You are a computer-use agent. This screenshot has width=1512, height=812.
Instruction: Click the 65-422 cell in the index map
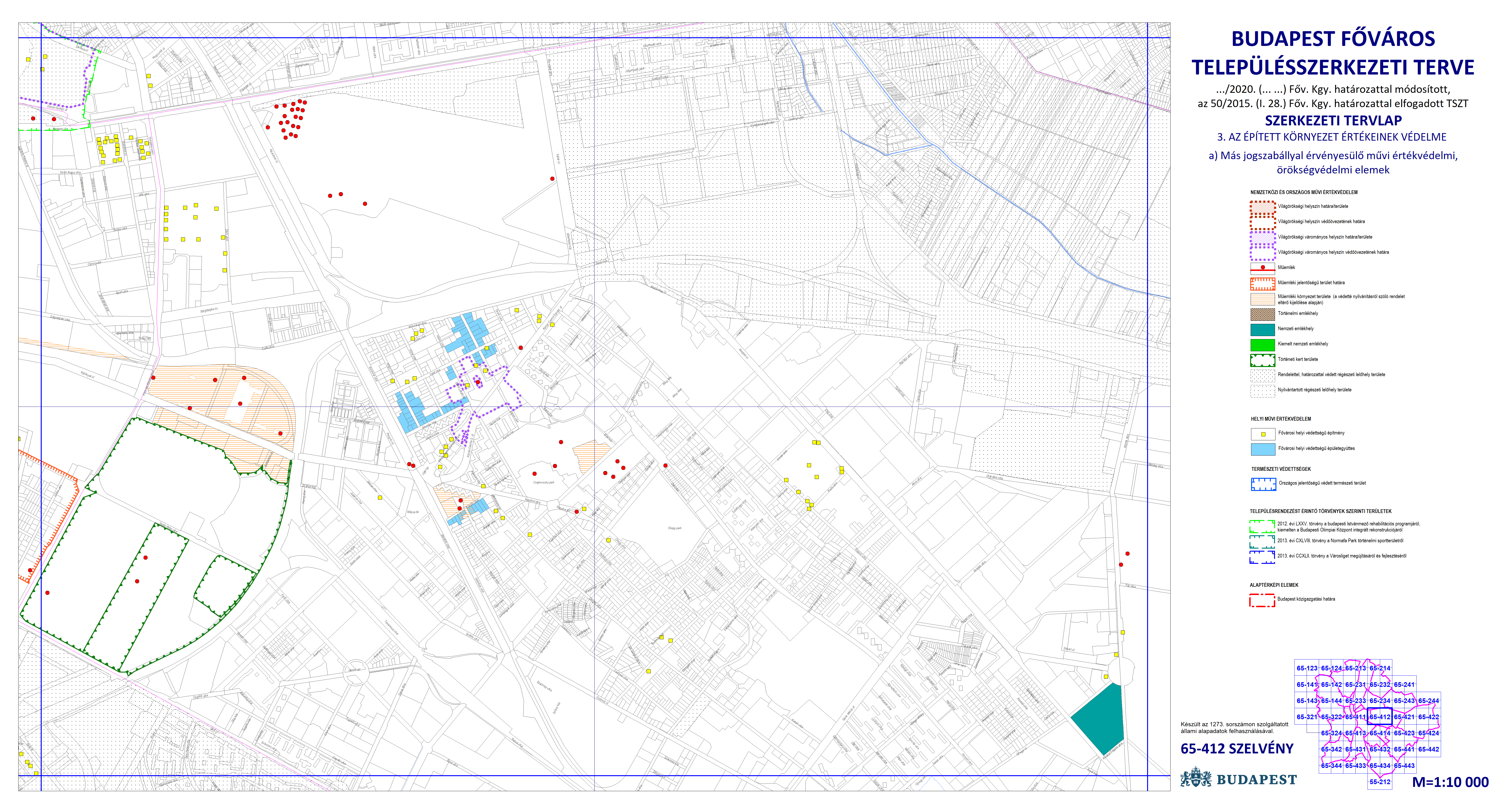click(x=1429, y=717)
